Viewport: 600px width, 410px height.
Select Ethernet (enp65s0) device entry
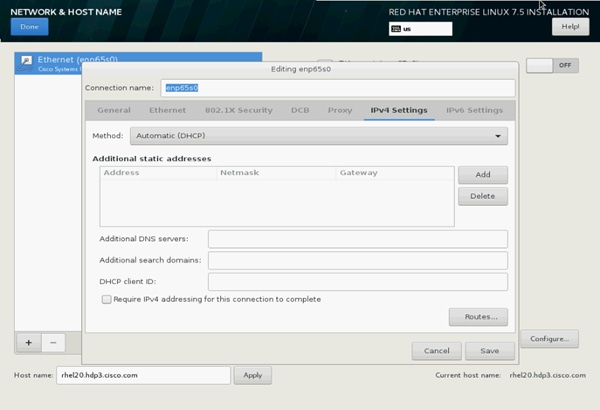[x=138, y=64]
